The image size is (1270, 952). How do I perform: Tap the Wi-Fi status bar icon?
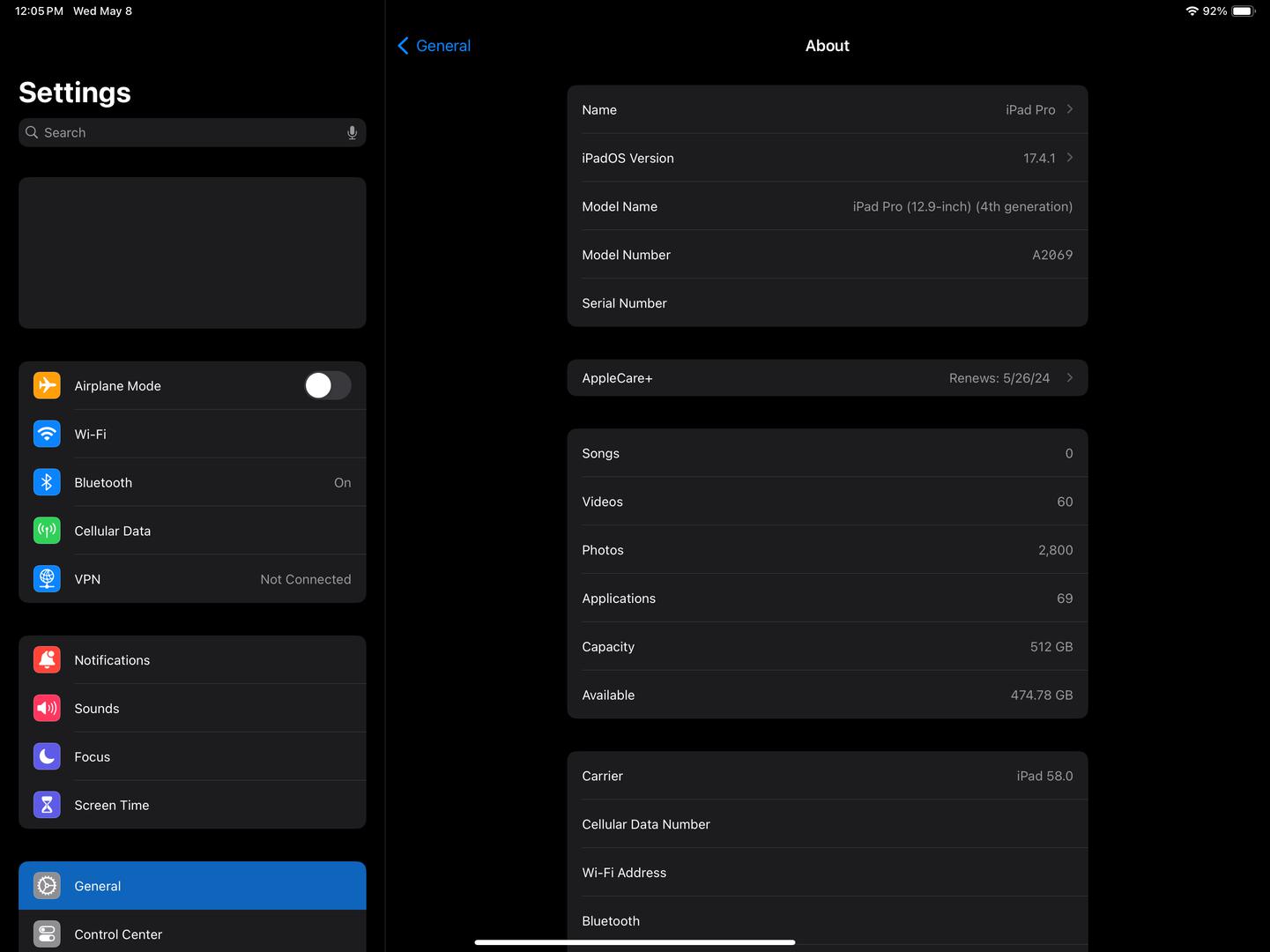(x=1192, y=11)
